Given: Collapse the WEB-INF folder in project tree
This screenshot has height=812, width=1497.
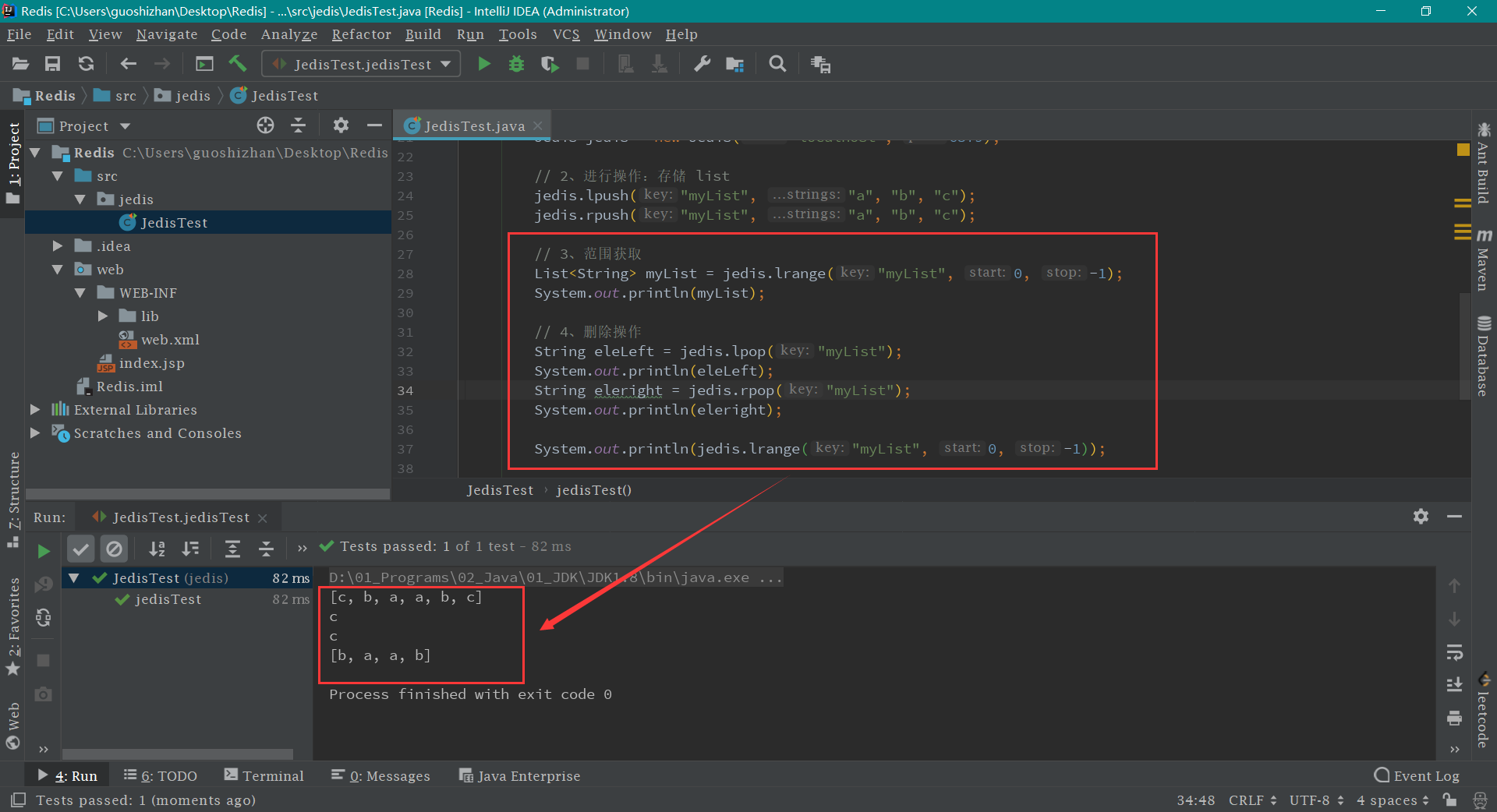Looking at the screenshot, I should point(80,293).
